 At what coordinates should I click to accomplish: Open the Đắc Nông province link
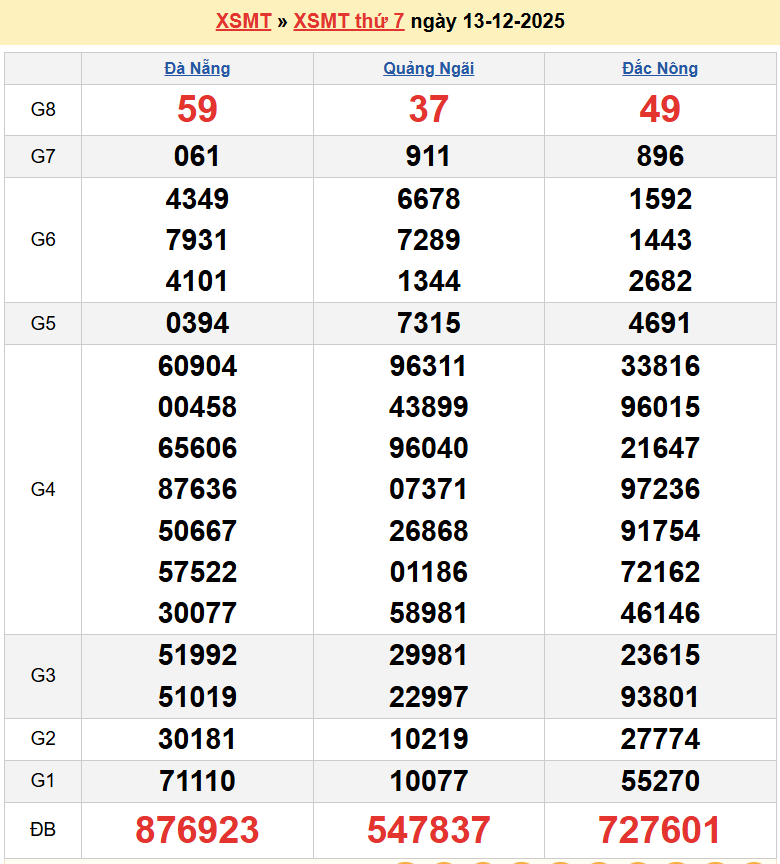tap(660, 68)
